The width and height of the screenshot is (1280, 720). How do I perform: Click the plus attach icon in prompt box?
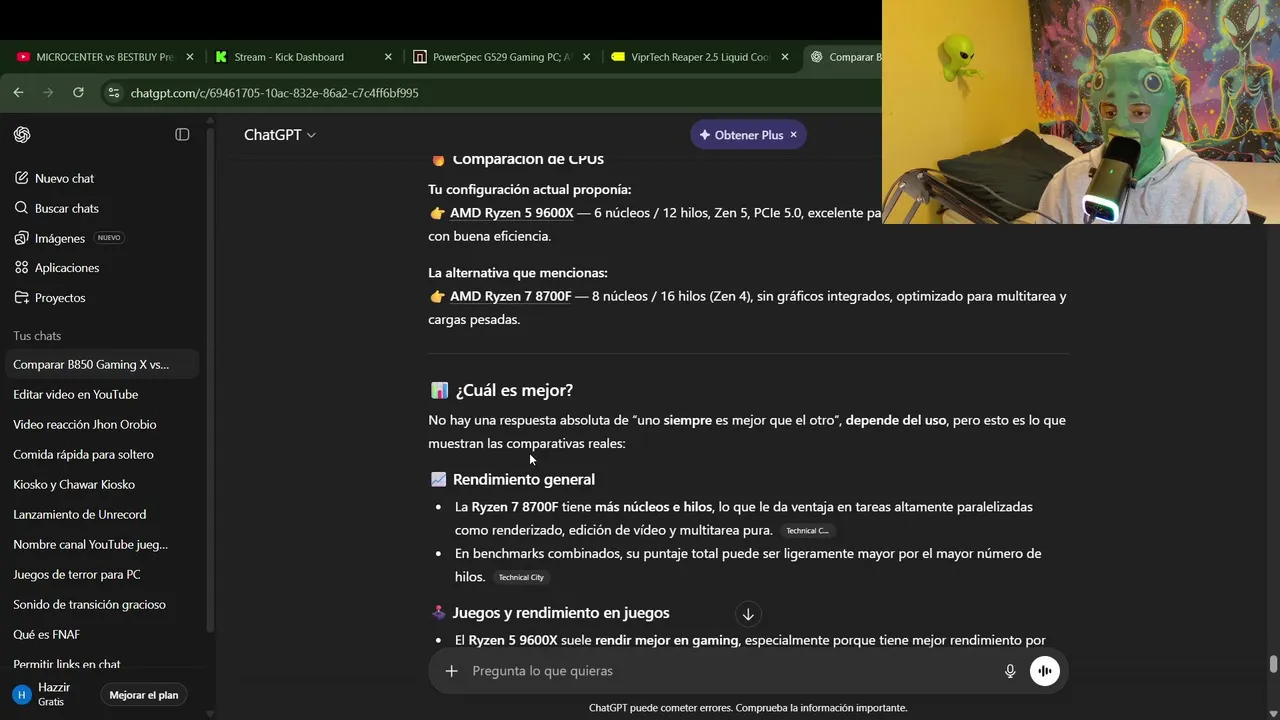pos(451,671)
